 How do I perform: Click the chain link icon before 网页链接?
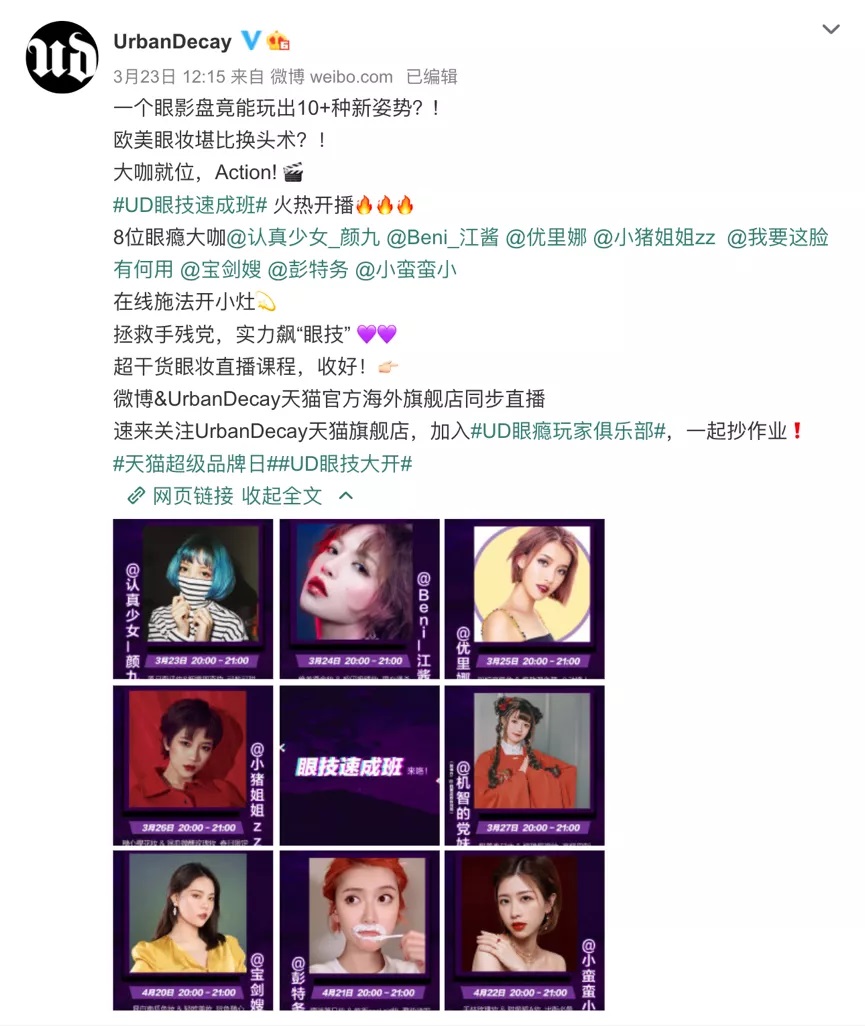[135, 496]
